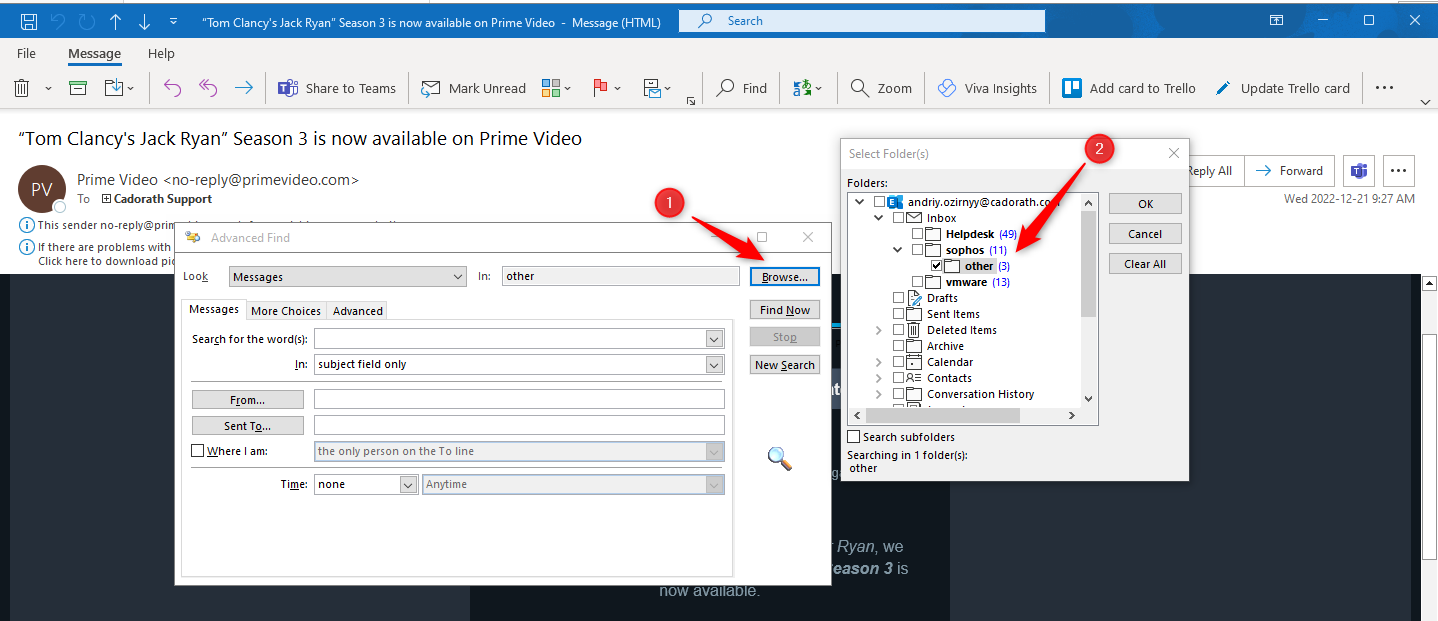The height and width of the screenshot is (621, 1438).
Task: Open the Categorize color squares icon
Action: (x=551, y=88)
